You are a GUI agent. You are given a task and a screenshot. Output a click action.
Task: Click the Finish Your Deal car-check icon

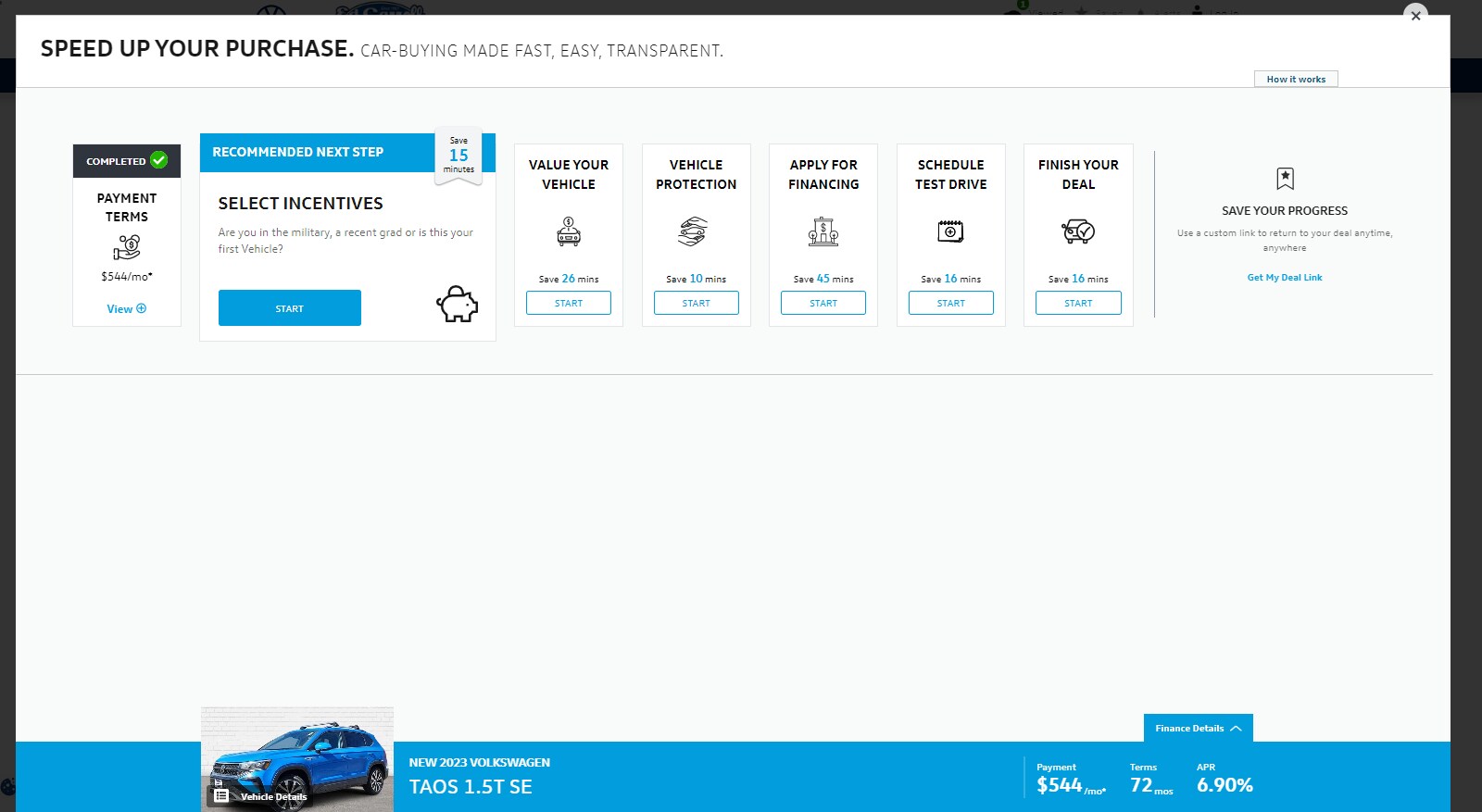pyautogui.click(x=1078, y=231)
